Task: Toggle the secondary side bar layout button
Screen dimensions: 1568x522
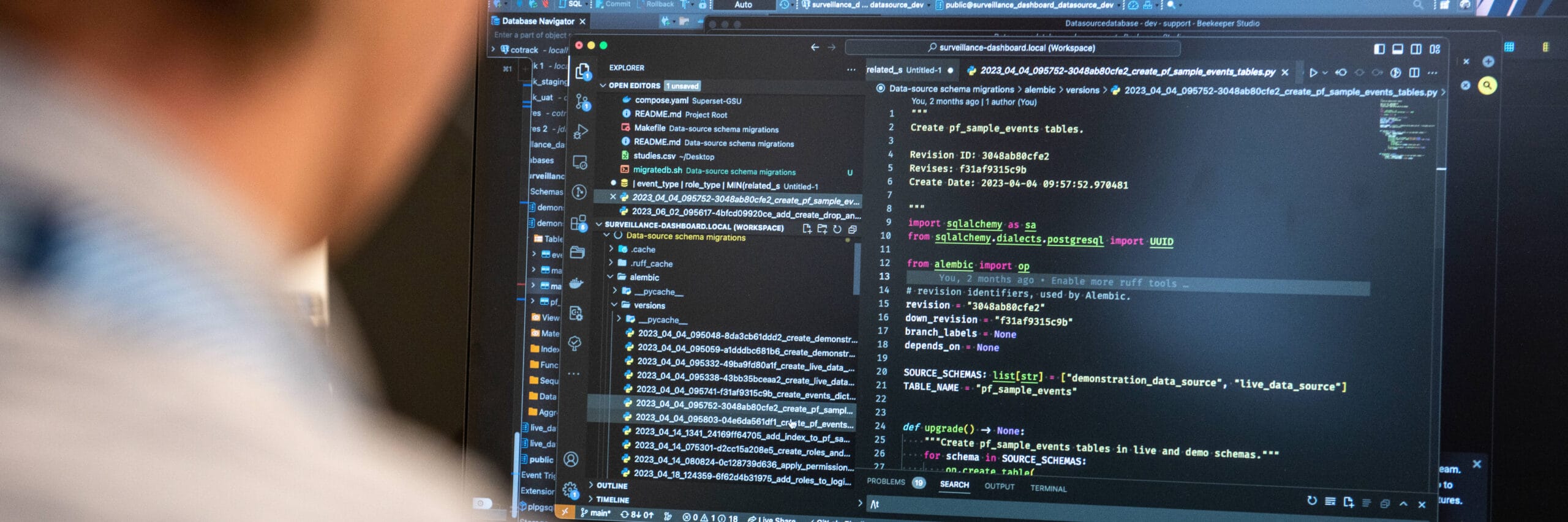Action: pyautogui.click(x=1416, y=49)
